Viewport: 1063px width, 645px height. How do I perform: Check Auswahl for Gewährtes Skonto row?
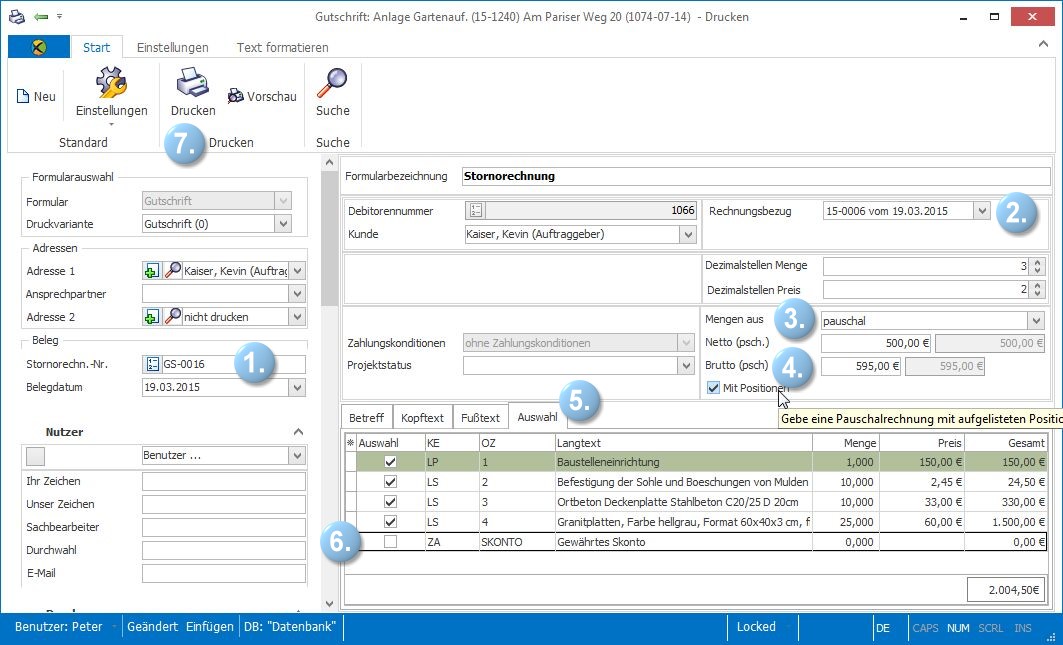[x=390, y=542]
